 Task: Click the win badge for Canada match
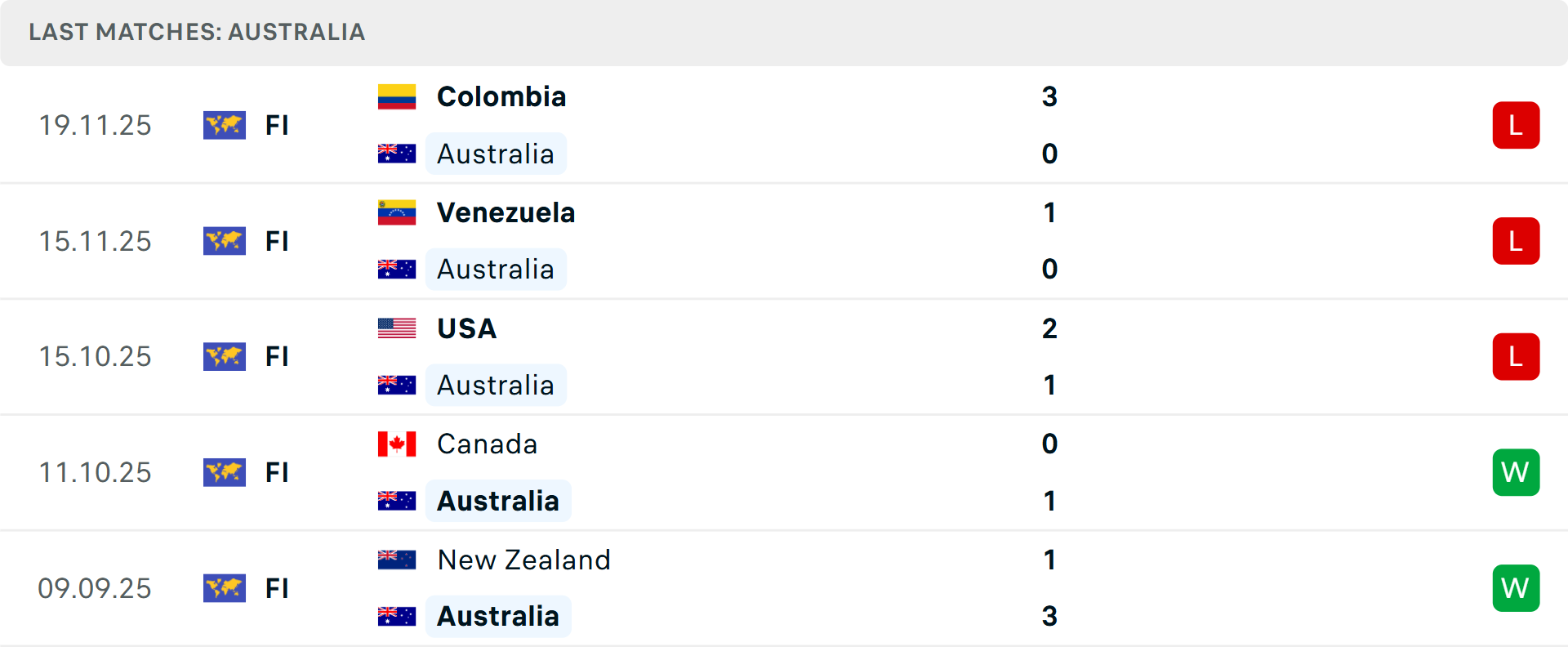coord(1516,472)
